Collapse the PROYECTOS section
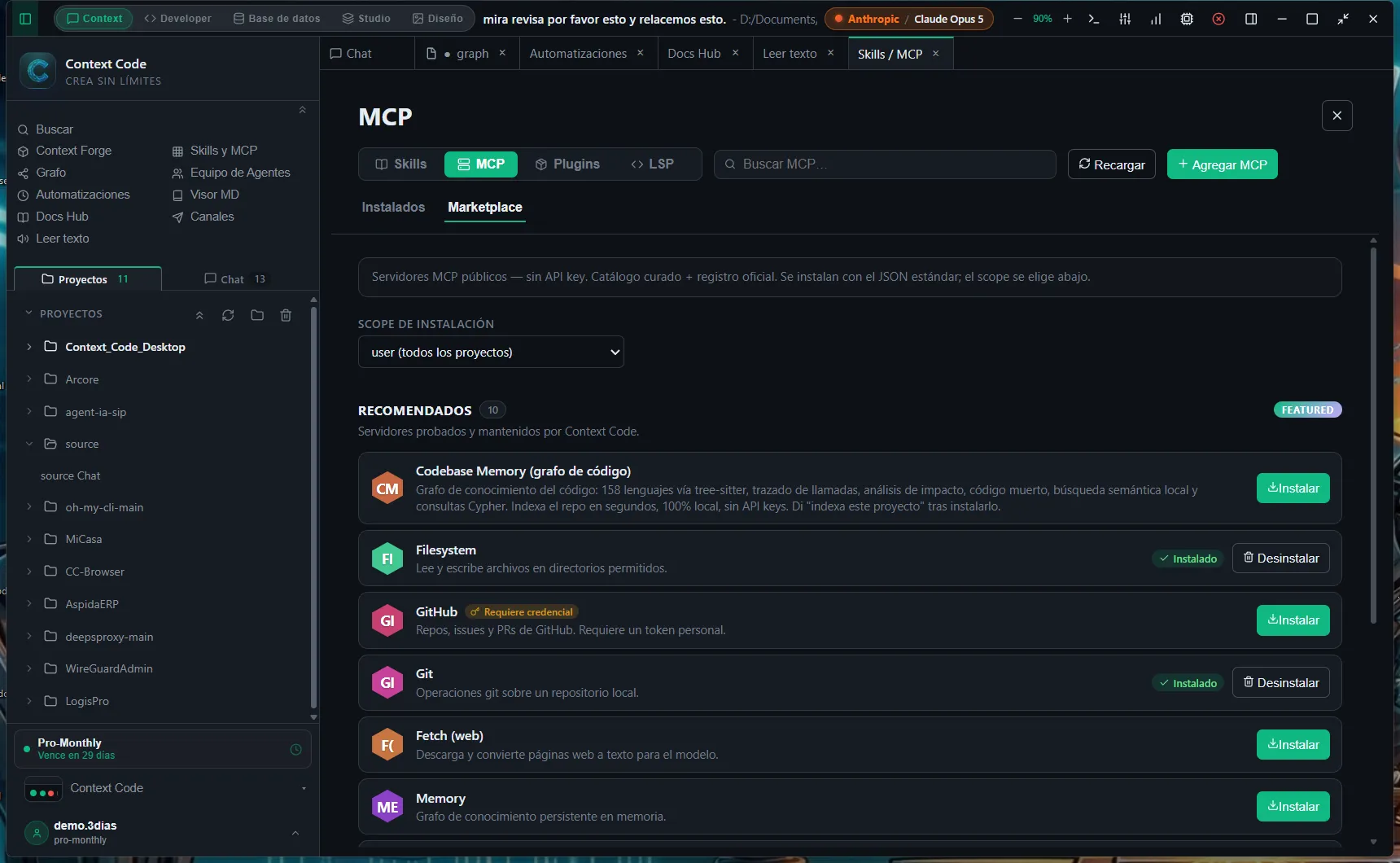 click(x=29, y=313)
